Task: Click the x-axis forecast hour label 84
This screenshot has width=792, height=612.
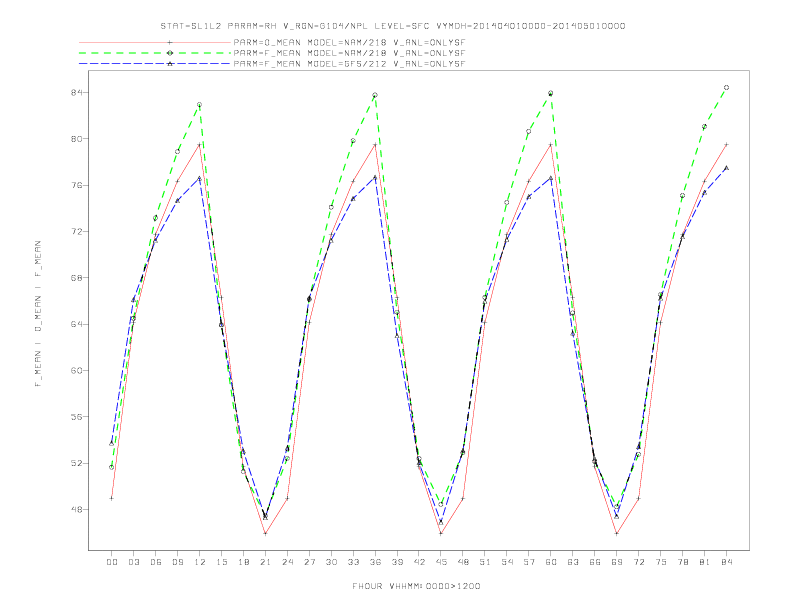Action: tap(727, 562)
